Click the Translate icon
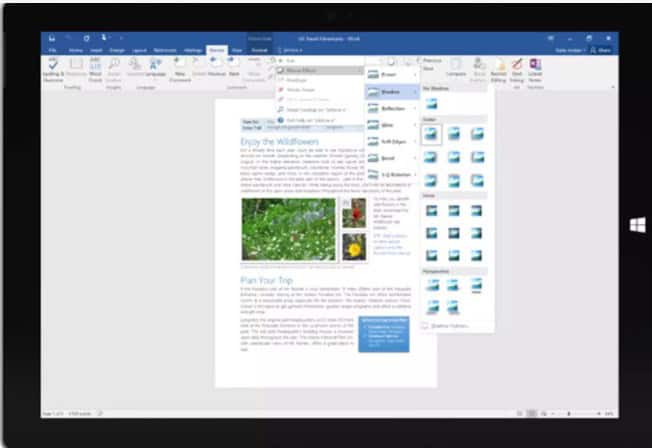The width and height of the screenshot is (652, 448). tap(134, 68)
